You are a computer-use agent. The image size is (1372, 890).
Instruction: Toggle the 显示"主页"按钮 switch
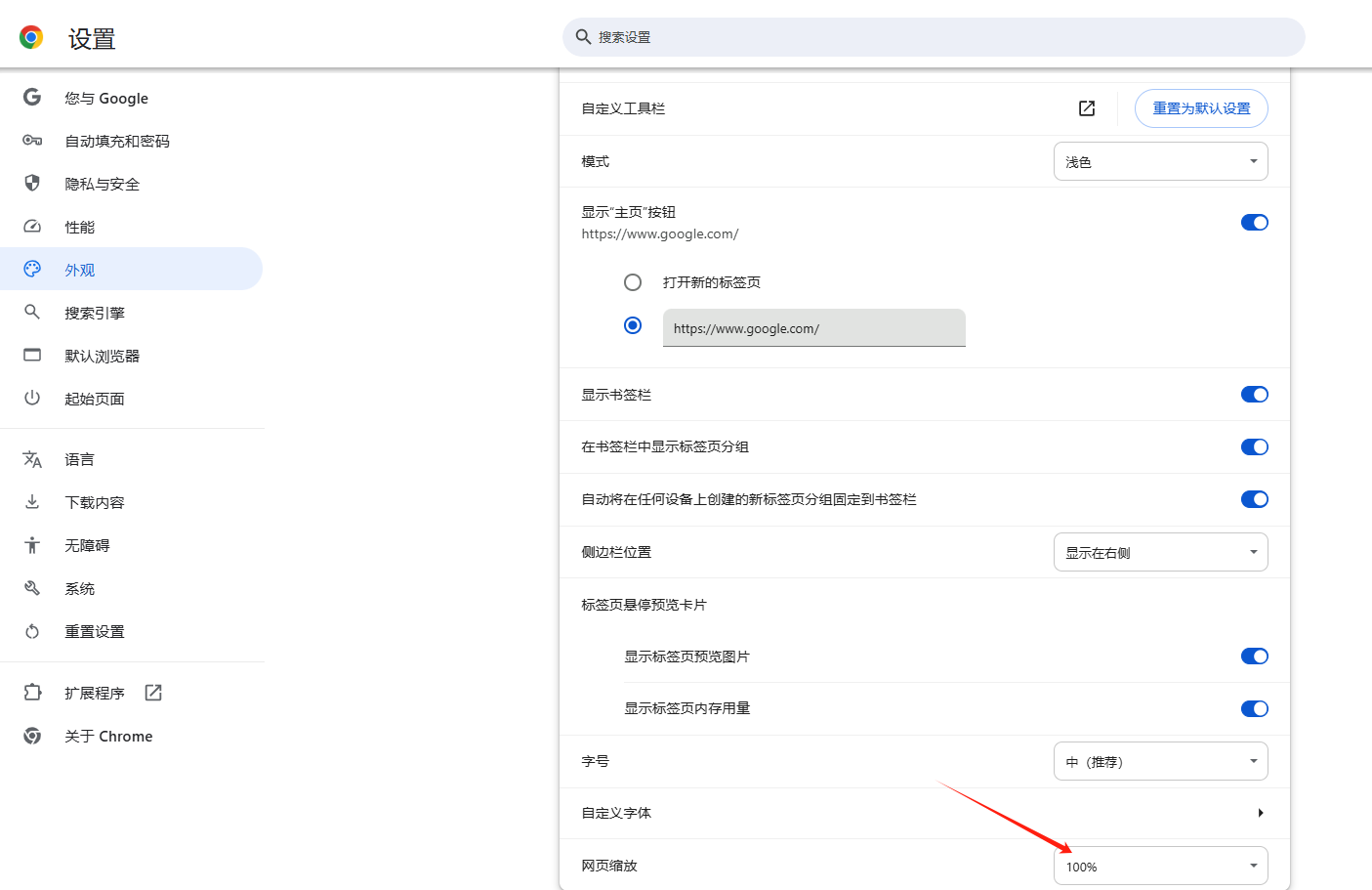coord(1255,223)
